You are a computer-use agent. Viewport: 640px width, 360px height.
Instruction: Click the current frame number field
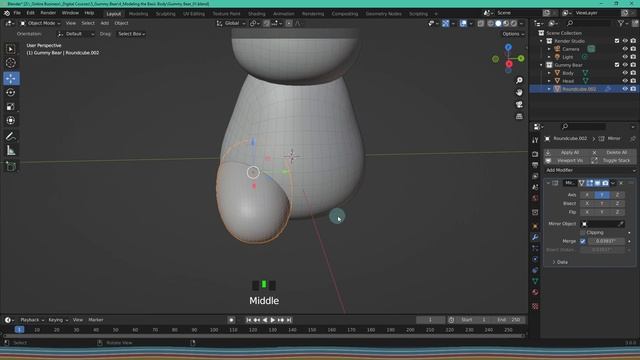point(430,320)
